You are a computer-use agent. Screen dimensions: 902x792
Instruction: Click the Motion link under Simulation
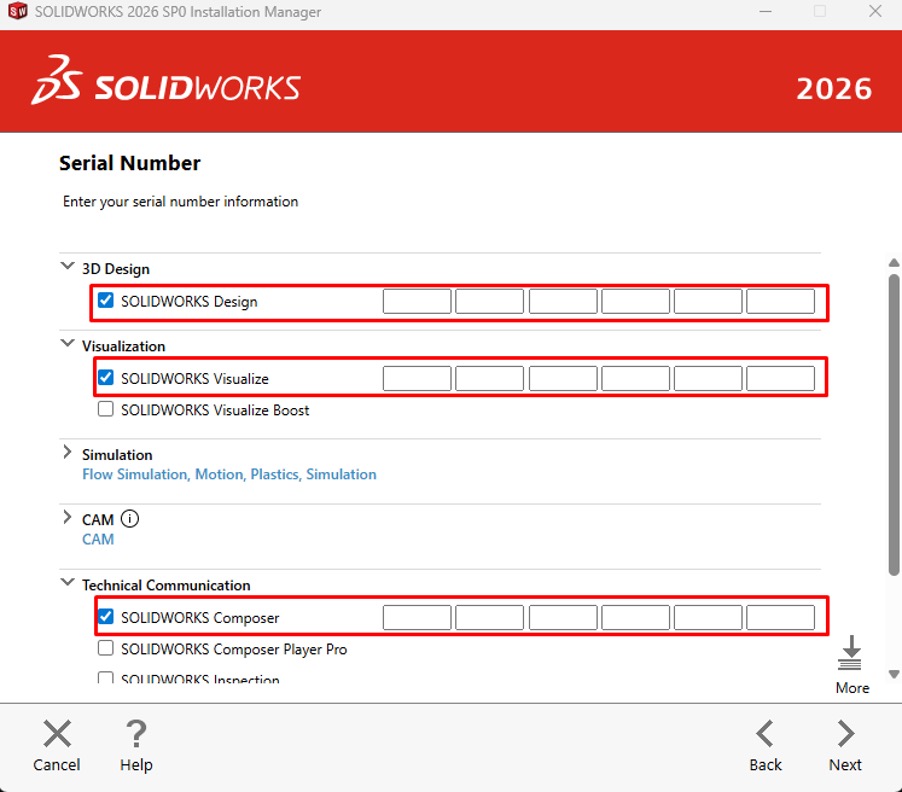tap(219, 475)
